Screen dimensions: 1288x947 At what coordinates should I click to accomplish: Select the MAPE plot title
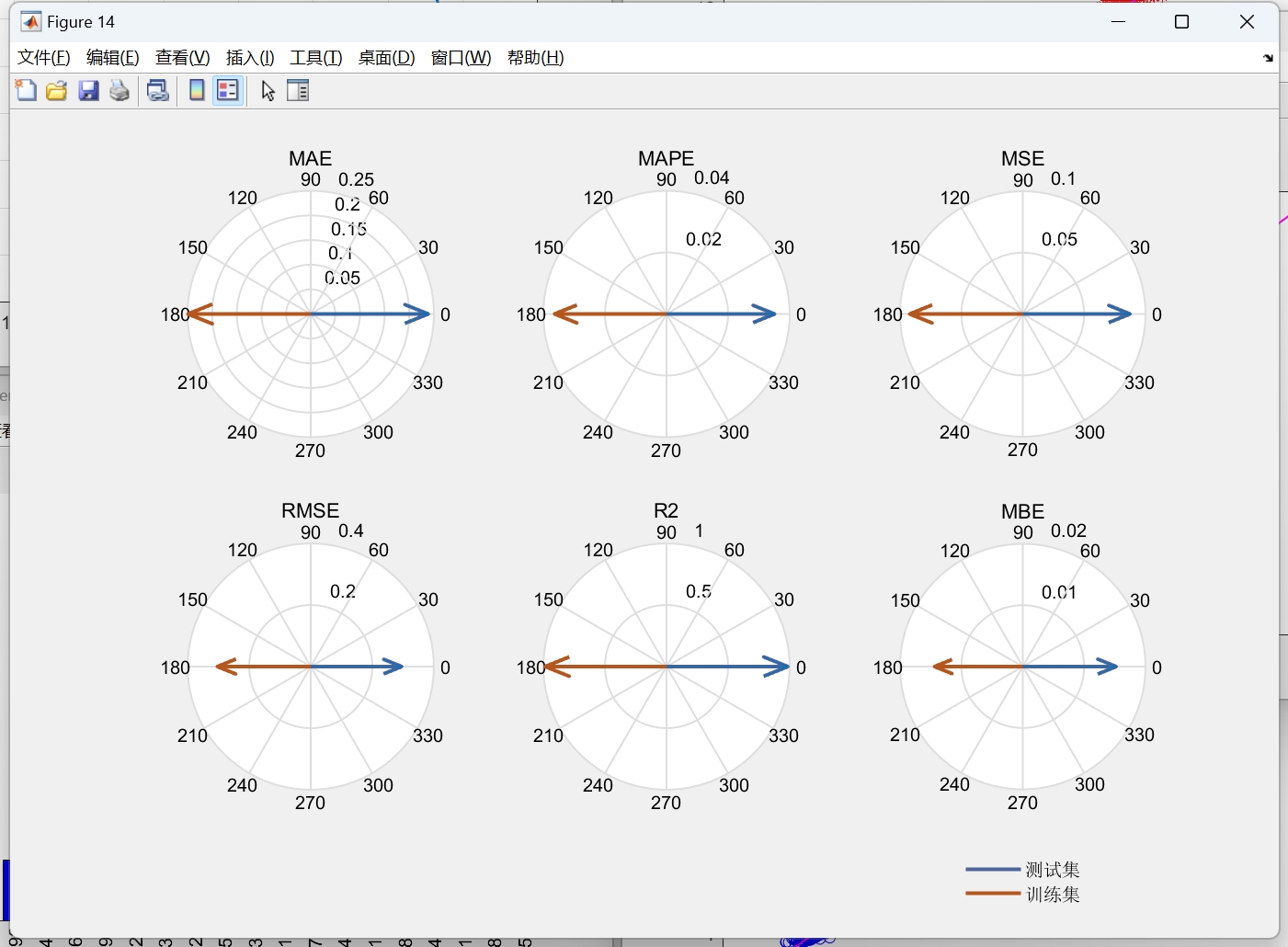point(667,158)
